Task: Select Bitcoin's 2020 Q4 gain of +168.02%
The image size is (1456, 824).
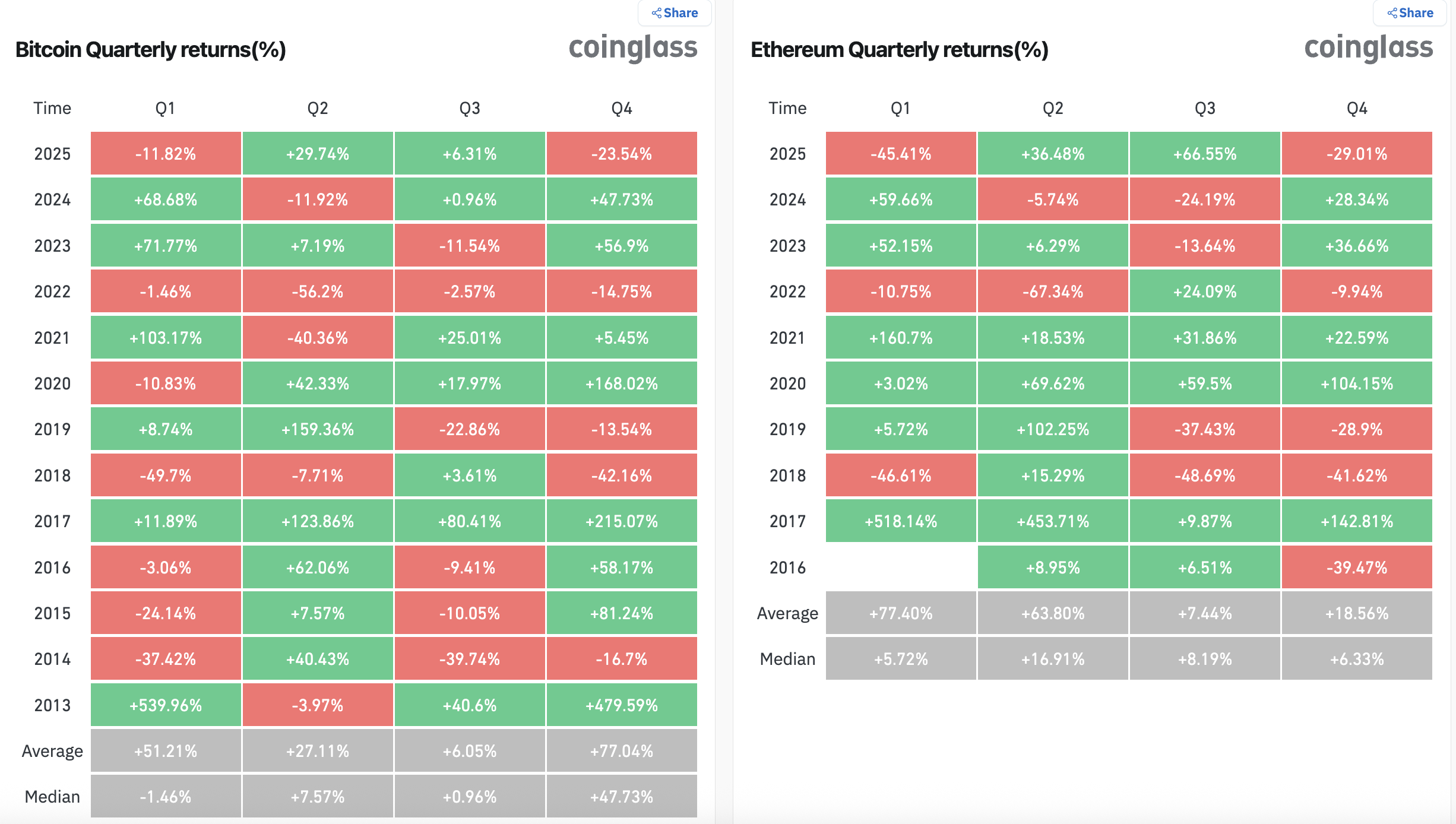Action: coord(622,383)
